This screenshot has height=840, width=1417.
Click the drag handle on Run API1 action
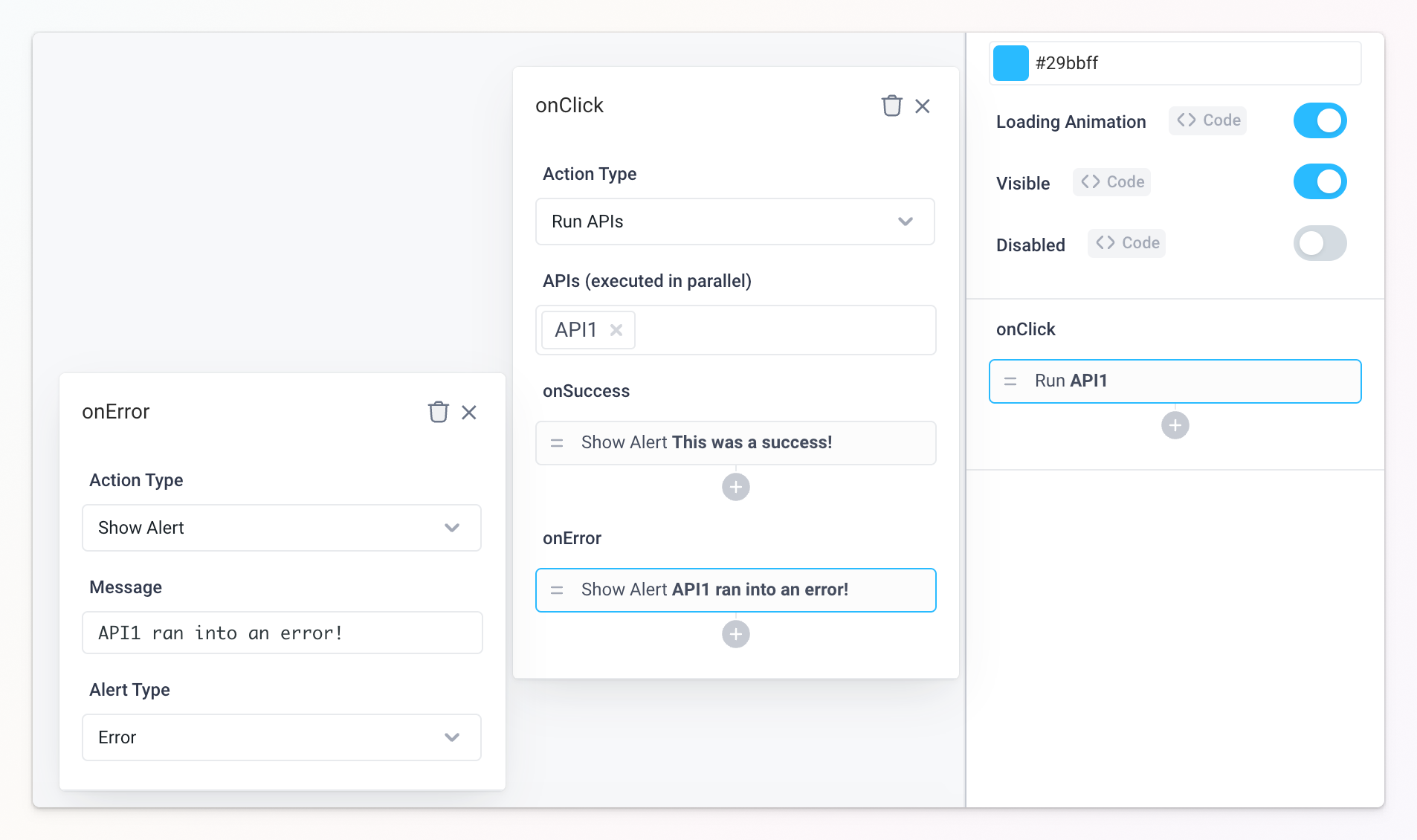[1010, 381]
